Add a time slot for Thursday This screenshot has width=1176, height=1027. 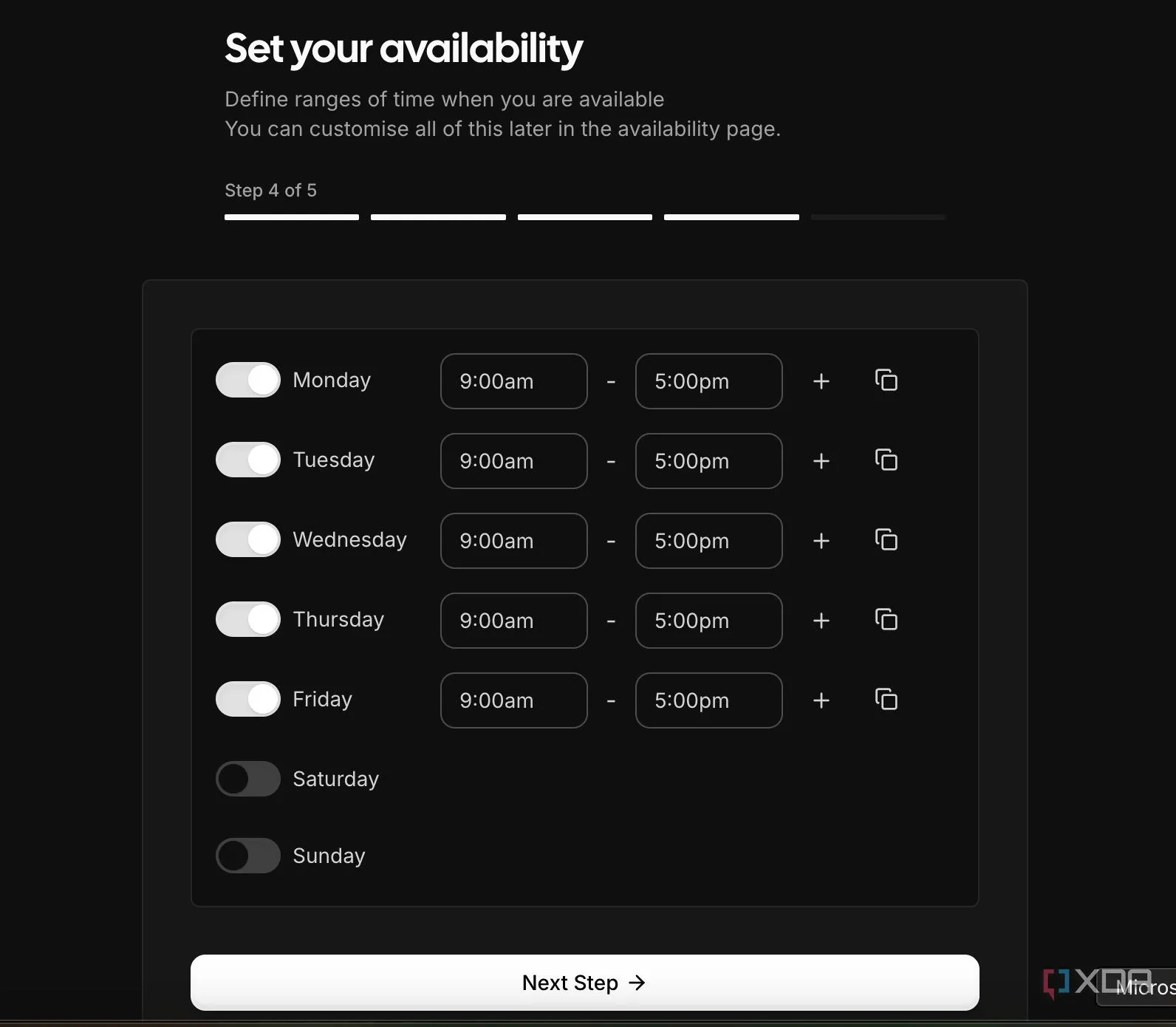(821, 621)
